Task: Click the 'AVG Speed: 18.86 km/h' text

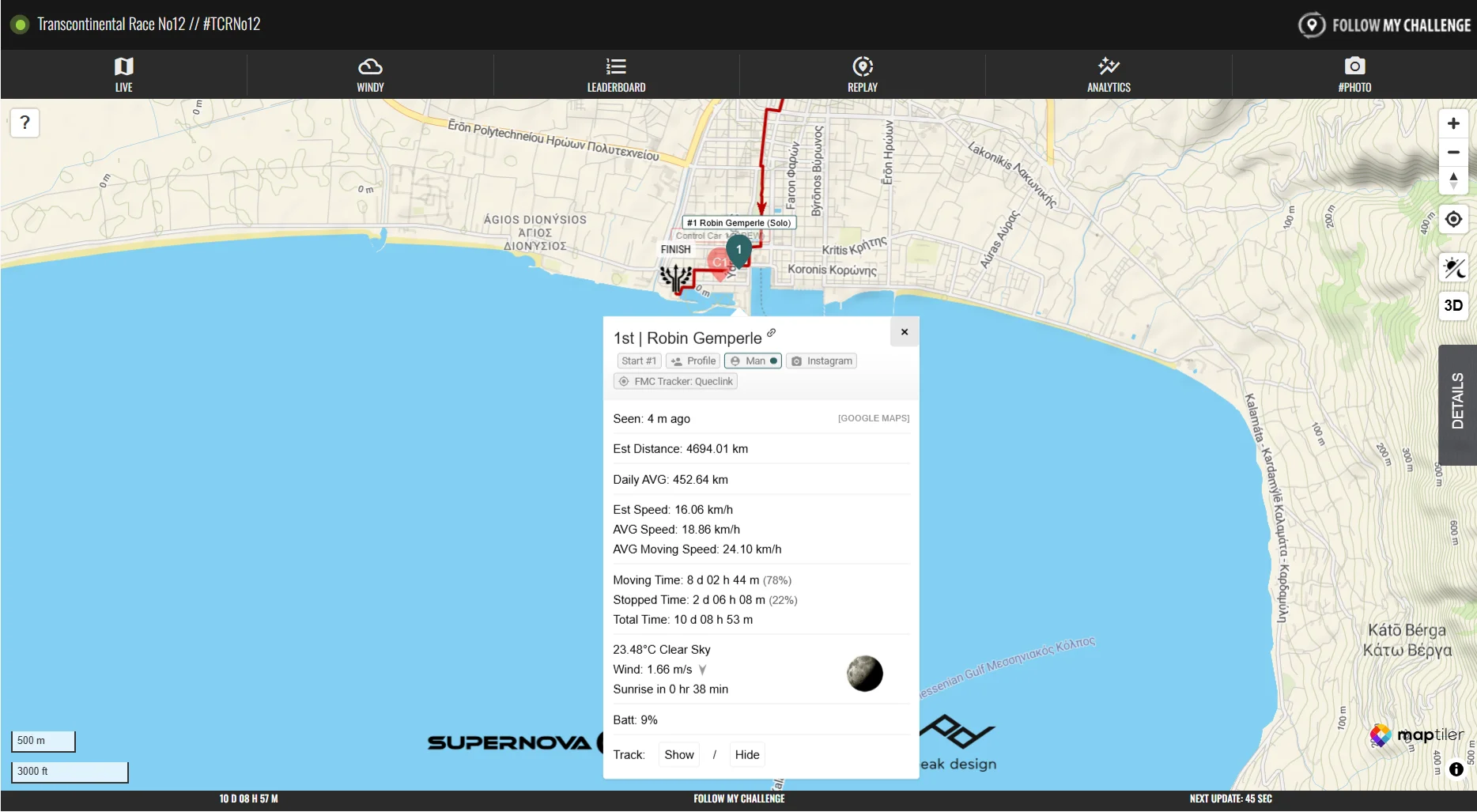Action: (x=677, y=530)
